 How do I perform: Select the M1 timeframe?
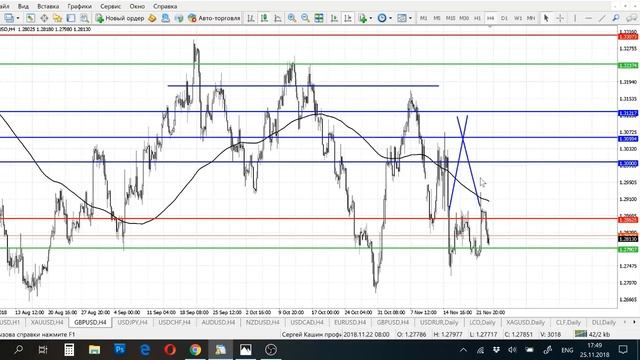point(424,18)
